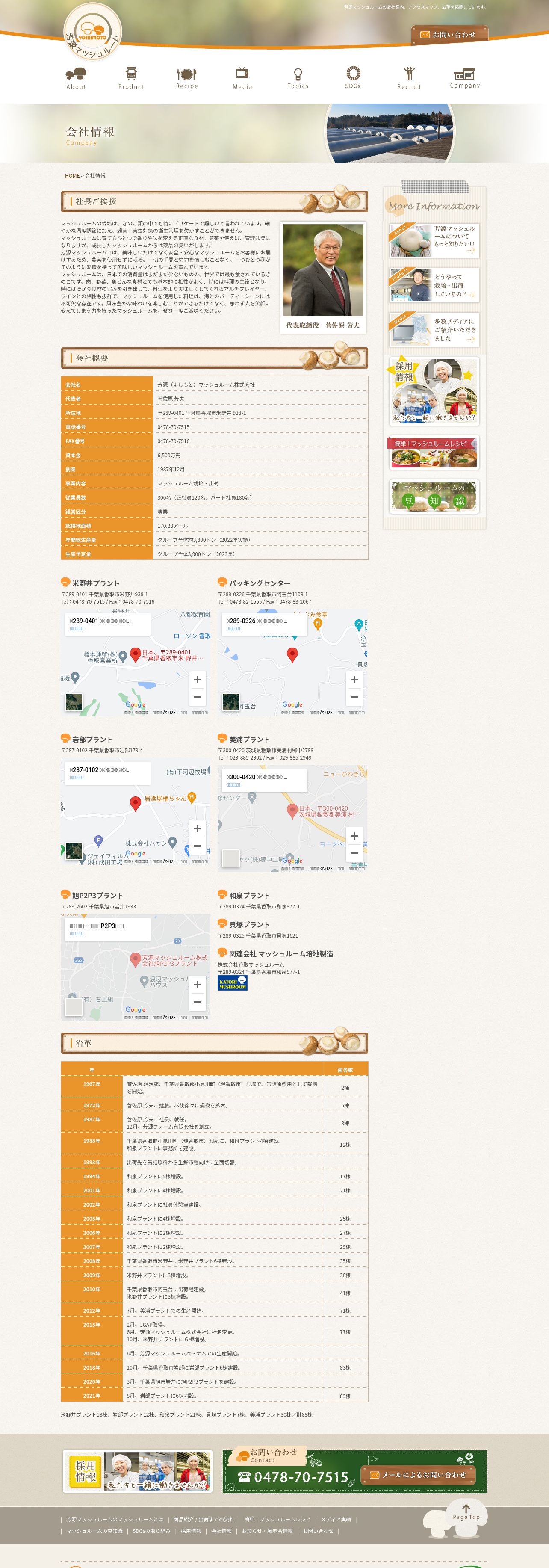Open sidebar About card 芳源マッシュルームについて

tap(434, 240)
